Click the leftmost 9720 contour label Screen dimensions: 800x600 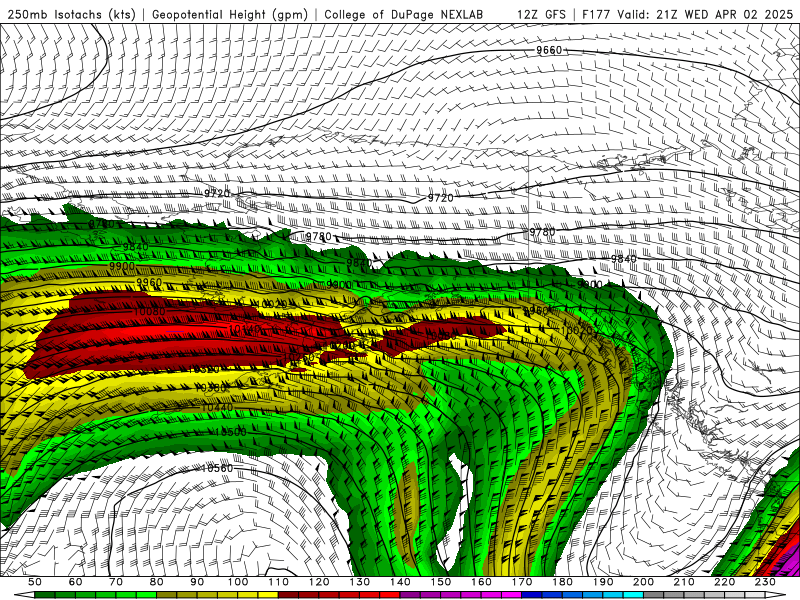217,193
